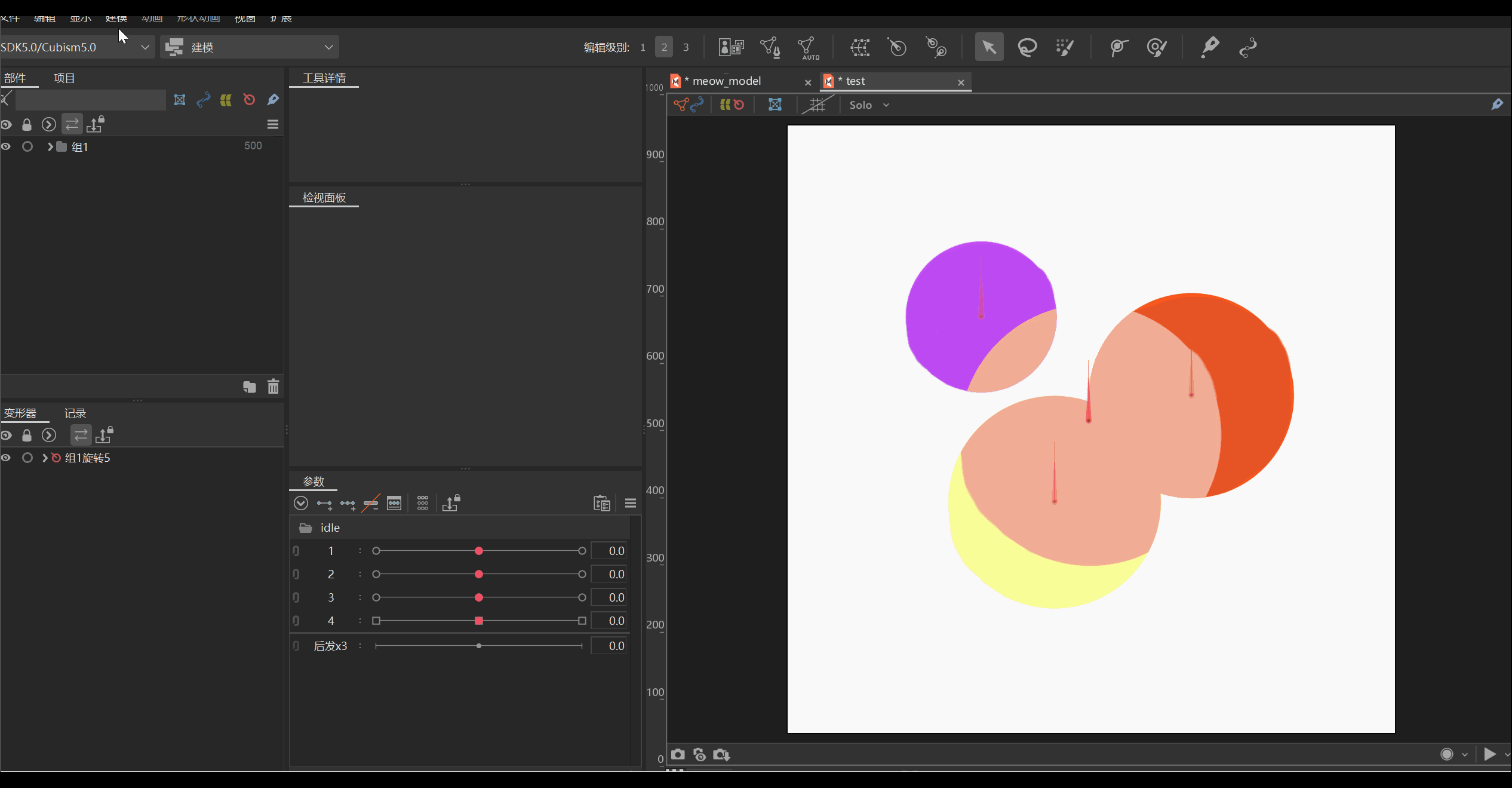Open the parameter palette hamburger menu
Image resolution: width=1512 pixels, height=788 pixels.
point(630,504)
